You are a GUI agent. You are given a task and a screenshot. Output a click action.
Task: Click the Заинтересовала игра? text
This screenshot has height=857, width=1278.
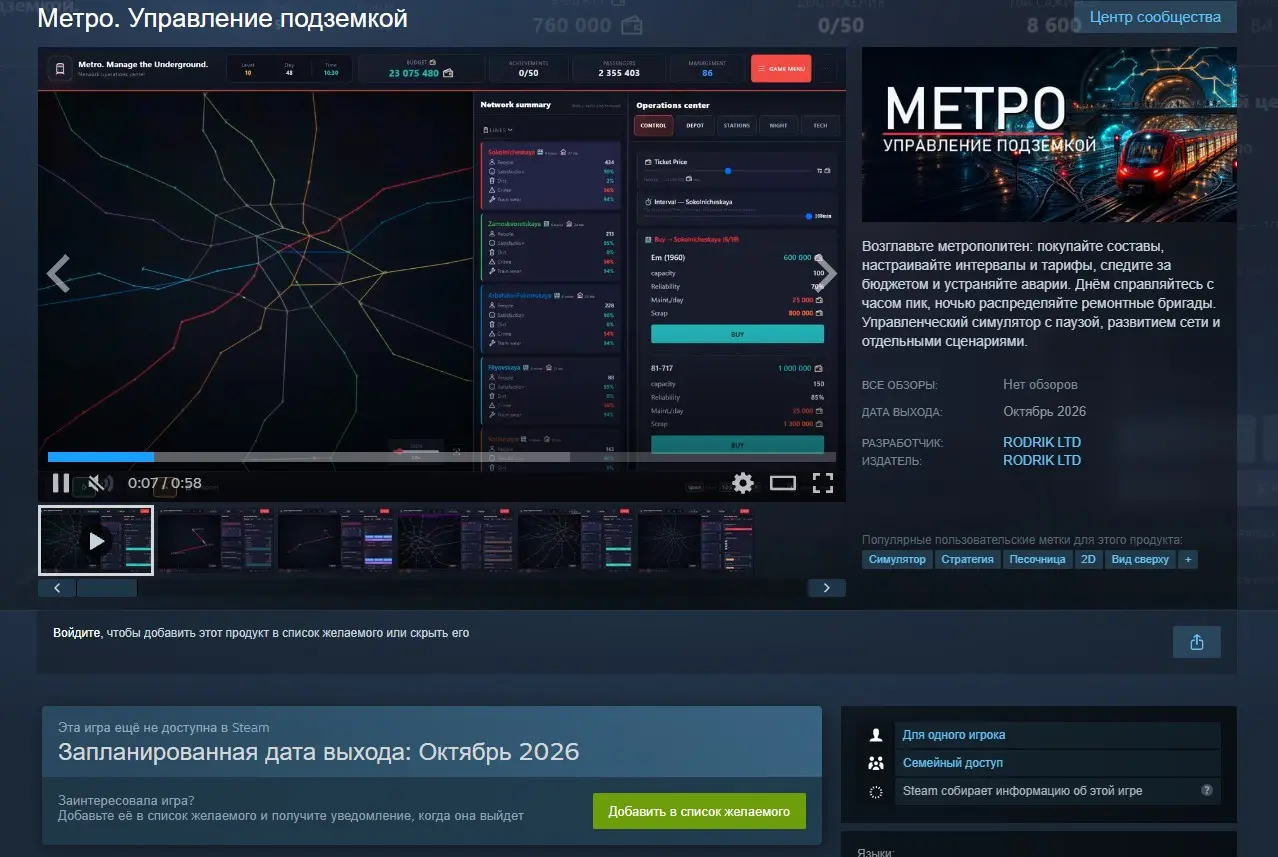[x=126, y=800]
